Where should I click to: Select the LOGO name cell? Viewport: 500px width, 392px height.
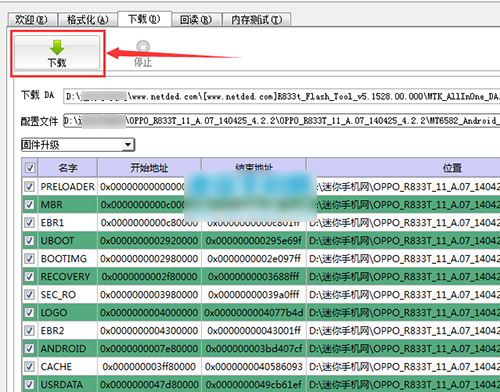pos(68,313)
